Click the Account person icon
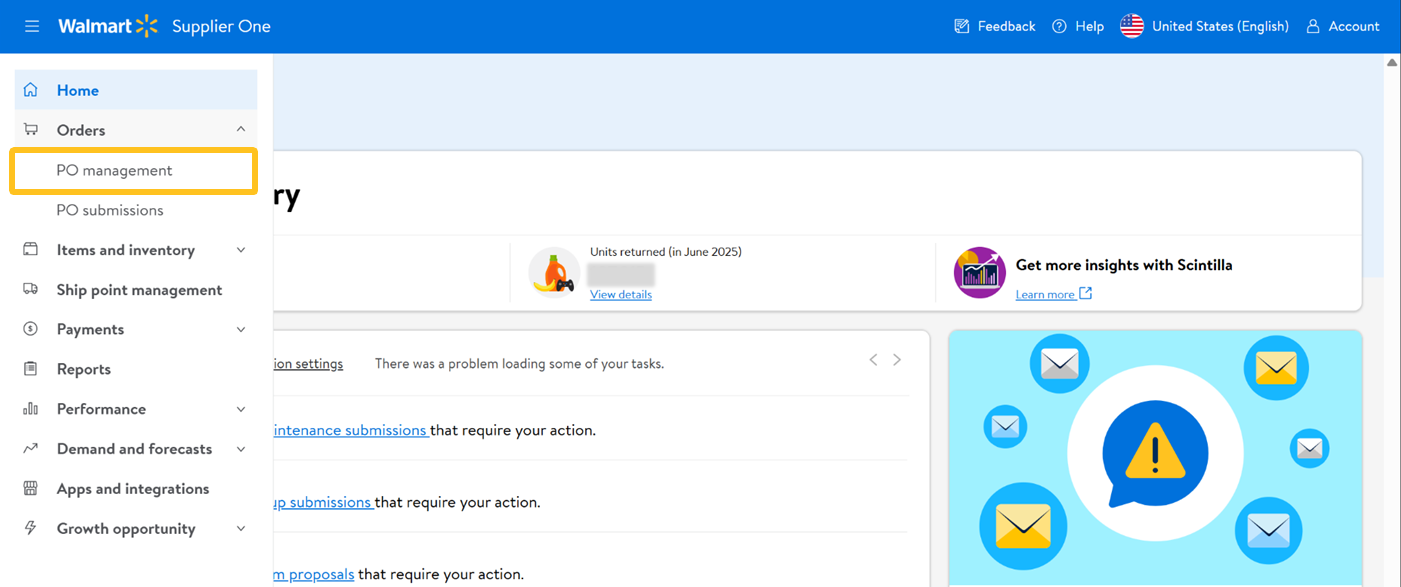 pyautogui.click(x=1313, y=27)
